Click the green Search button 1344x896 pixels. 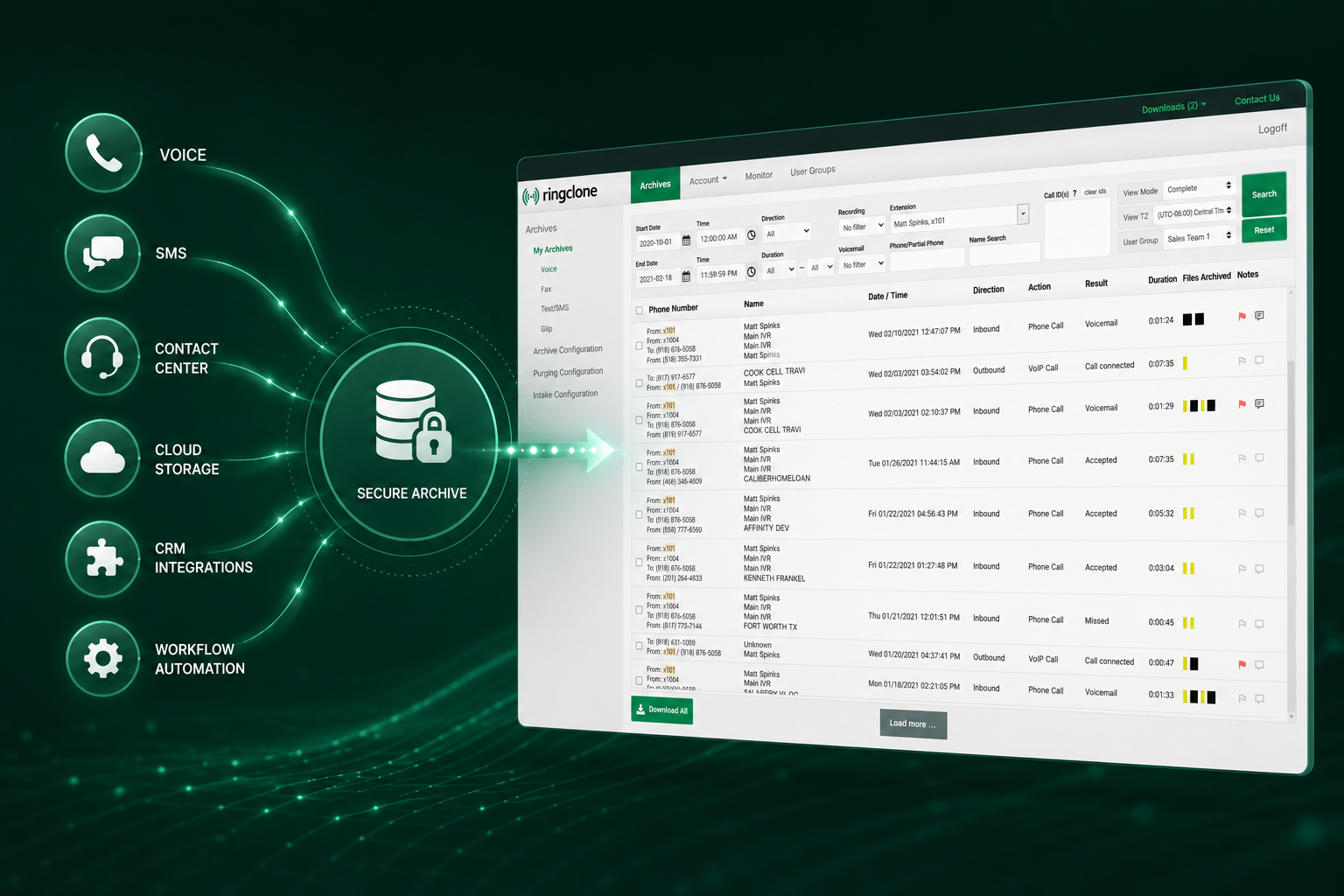click(x=1263, y=194)
